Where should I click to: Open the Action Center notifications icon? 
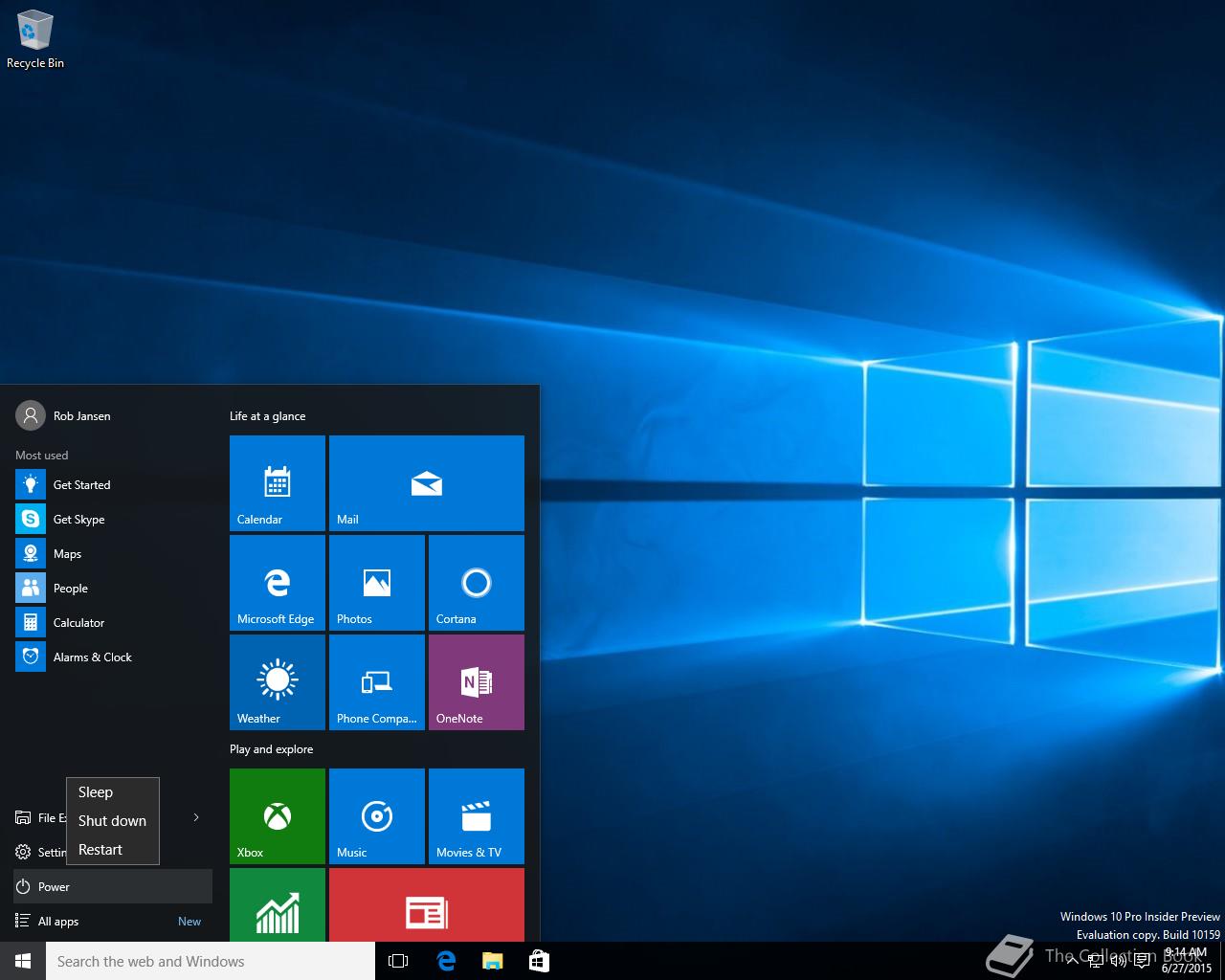[x=1142, y=961]
